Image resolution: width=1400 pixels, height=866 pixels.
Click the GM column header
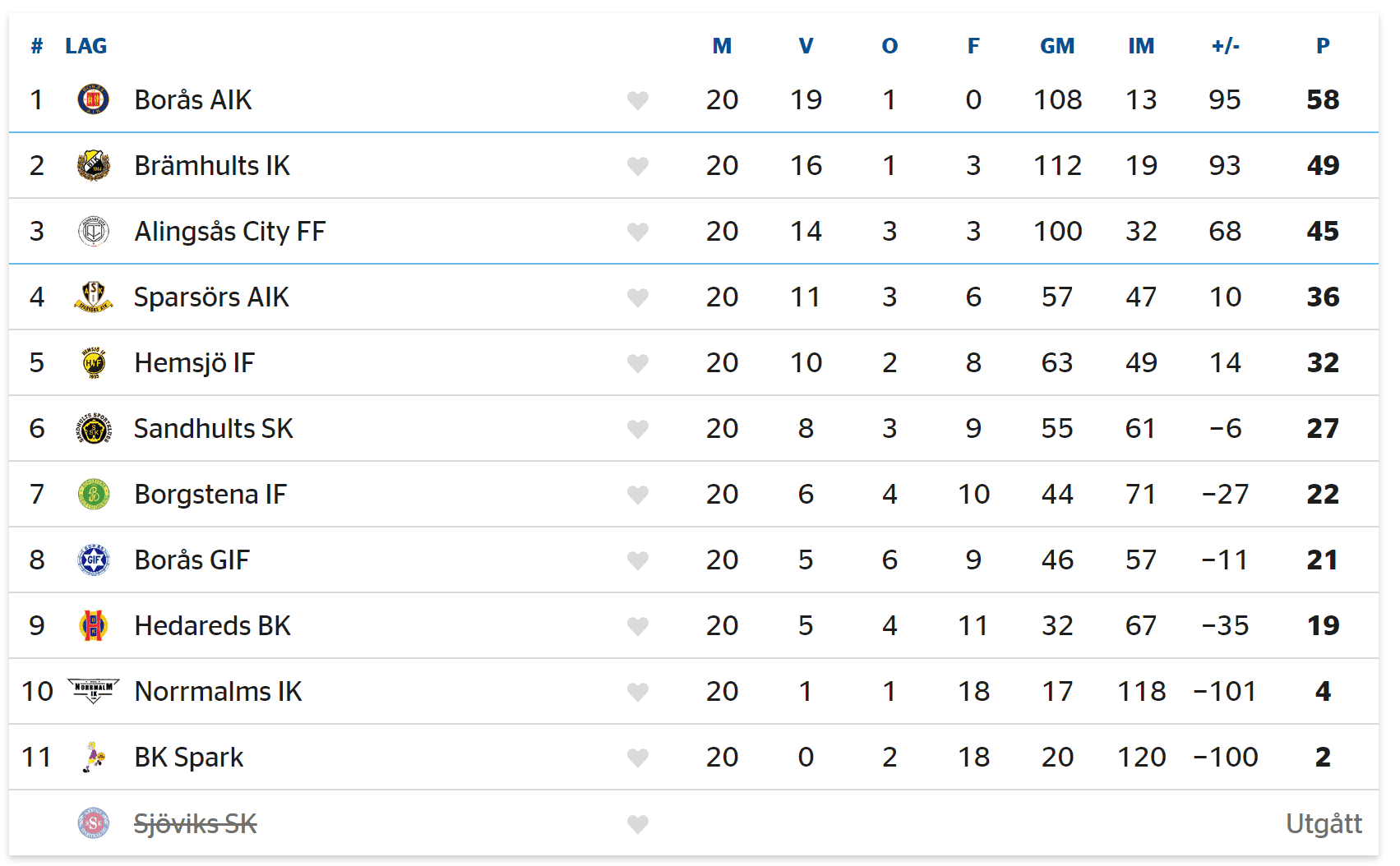1056,46
